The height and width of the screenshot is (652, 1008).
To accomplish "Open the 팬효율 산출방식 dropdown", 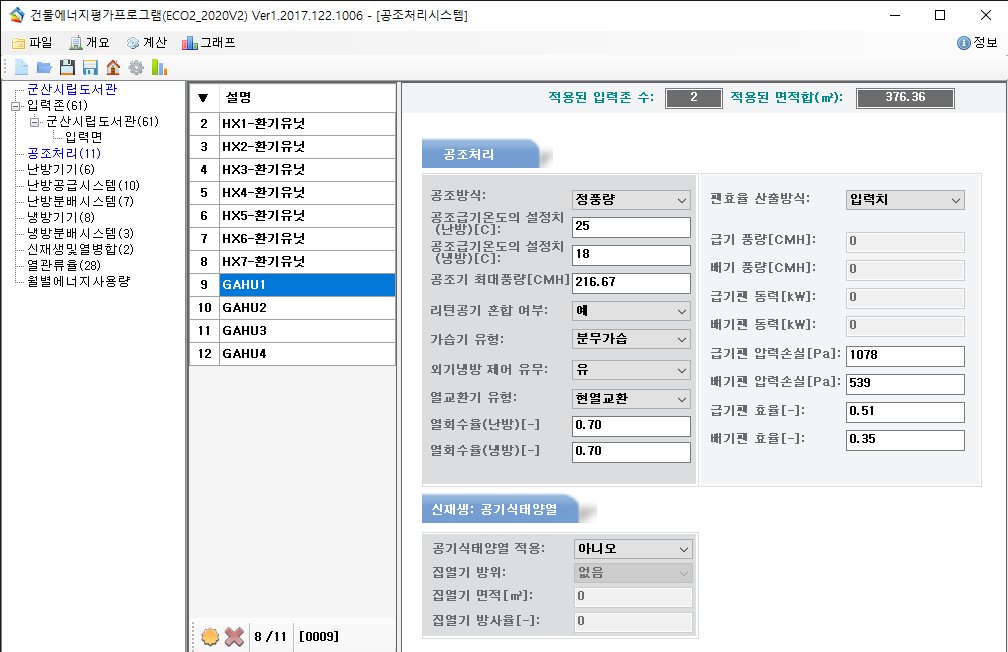I will (x=904, y=199).
